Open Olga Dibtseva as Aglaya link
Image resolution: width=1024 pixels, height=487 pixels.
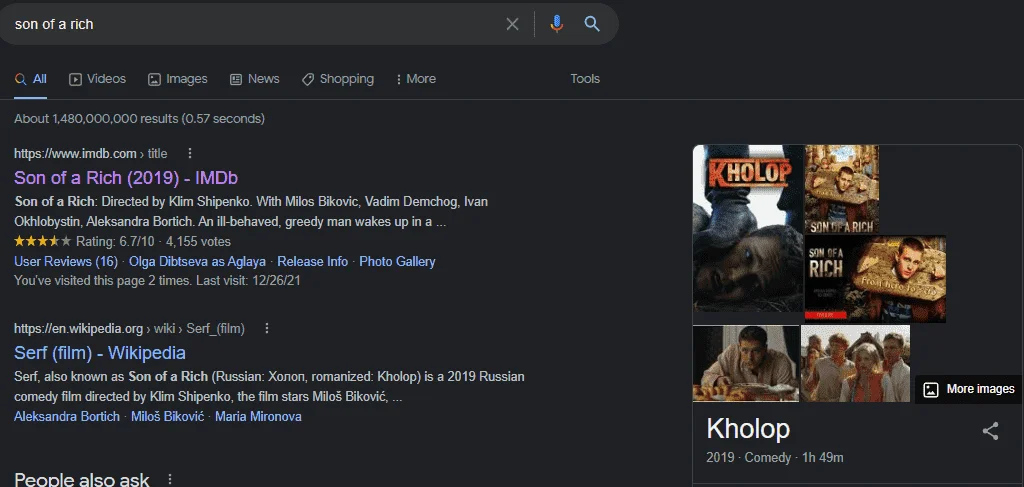point(197,261)
